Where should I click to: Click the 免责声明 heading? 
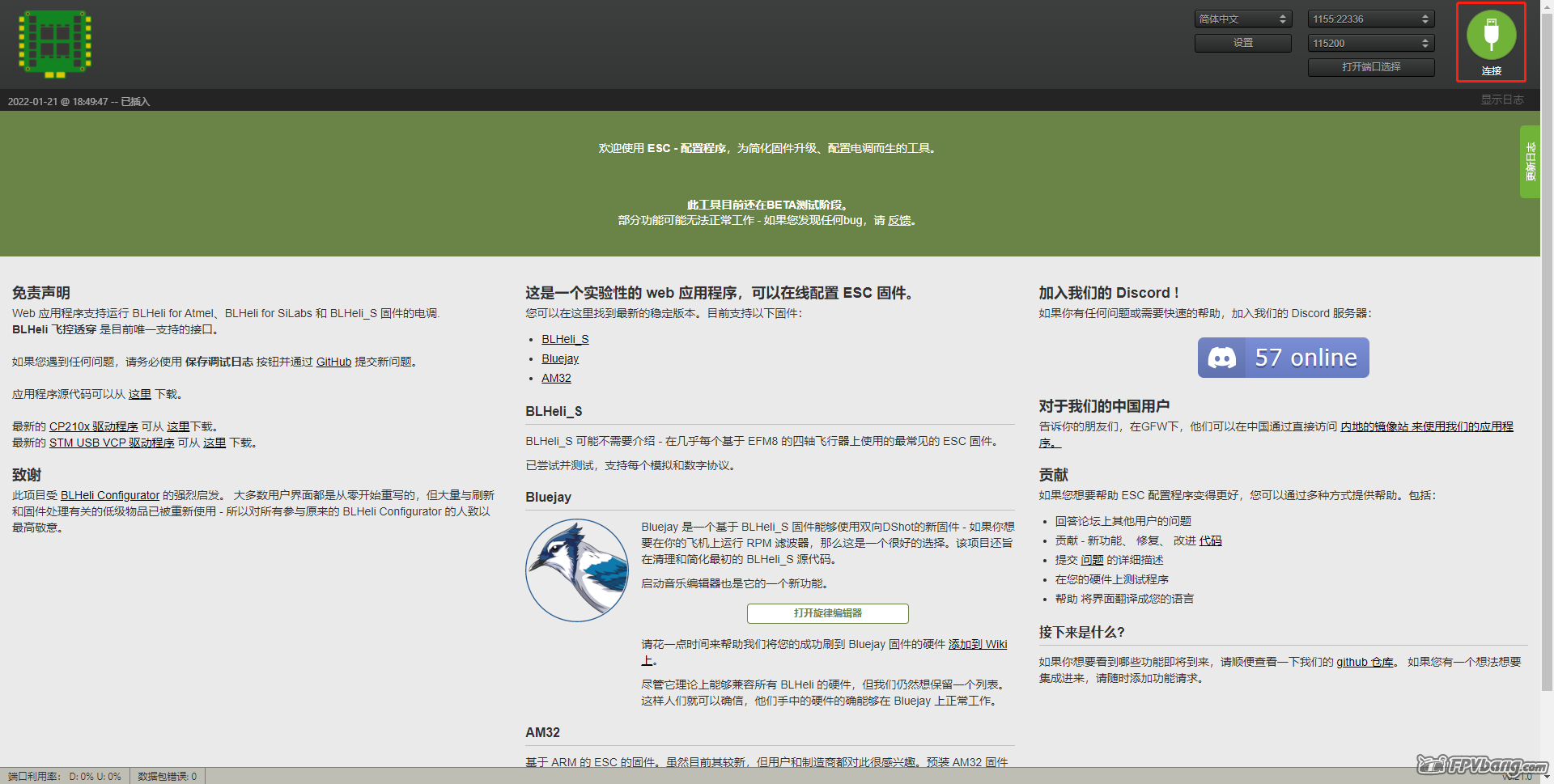coord(41,293)
